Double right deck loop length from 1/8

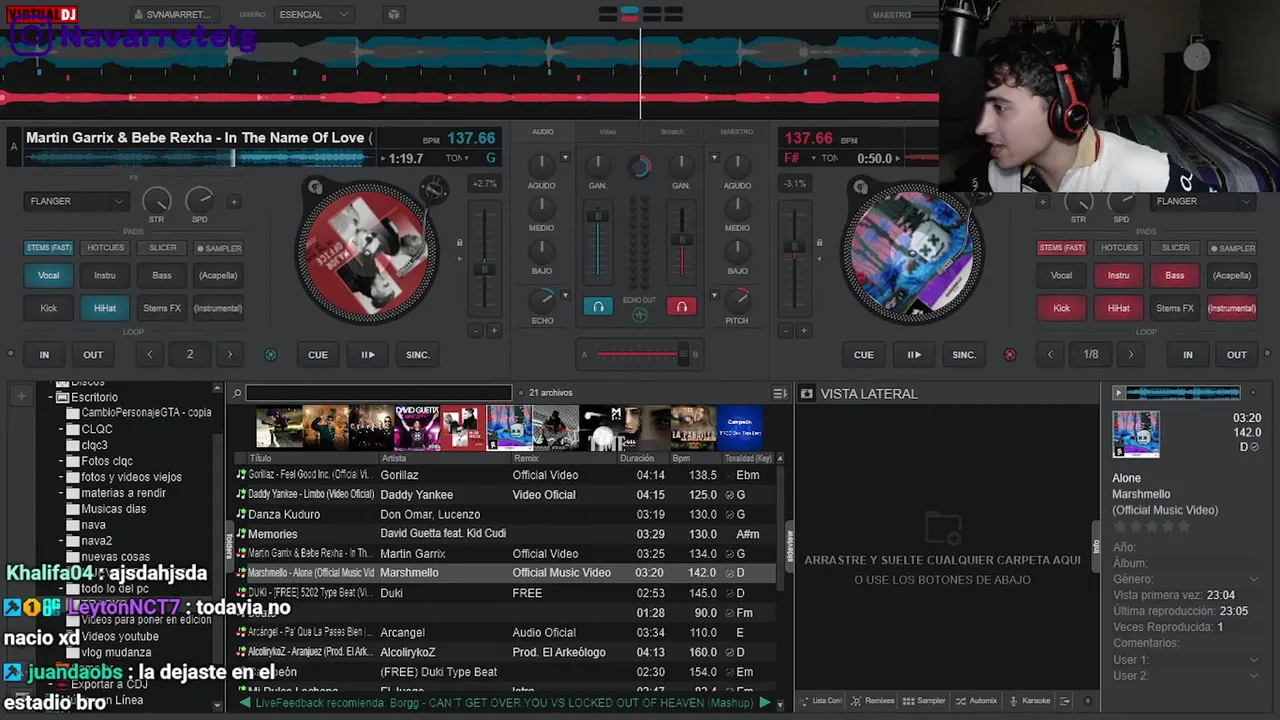click(x=1131, y=355)
